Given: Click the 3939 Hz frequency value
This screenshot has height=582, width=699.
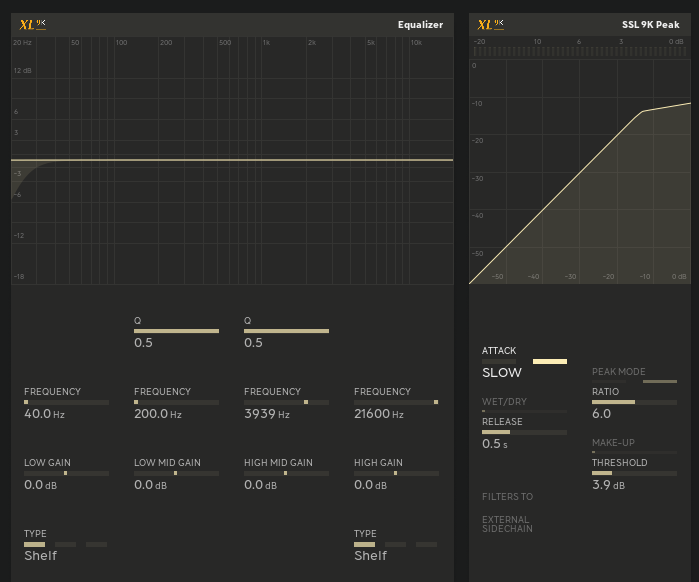Looking at the screenshot, I should (x=267, y=414).
